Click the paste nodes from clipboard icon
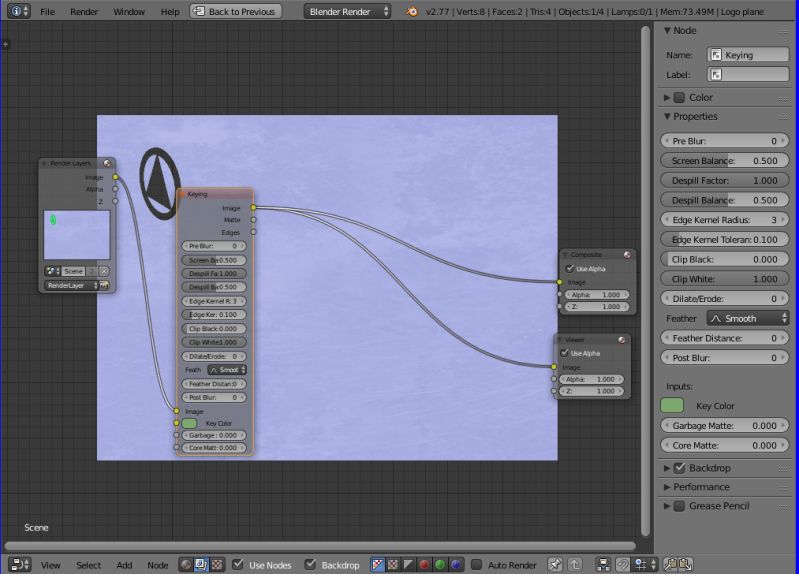 [x=686, y=564]
